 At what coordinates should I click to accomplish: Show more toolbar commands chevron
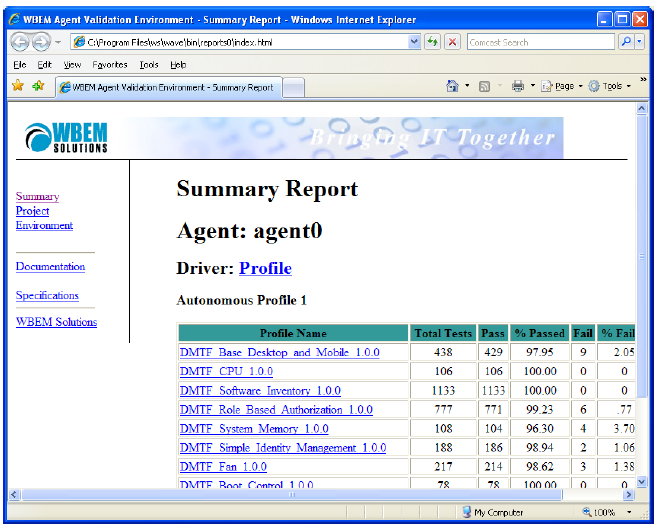click(643, 79)
